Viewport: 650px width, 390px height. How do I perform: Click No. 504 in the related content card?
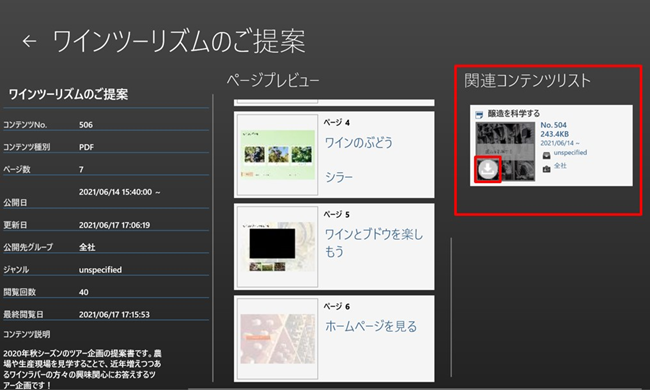[x=553, y=125]
